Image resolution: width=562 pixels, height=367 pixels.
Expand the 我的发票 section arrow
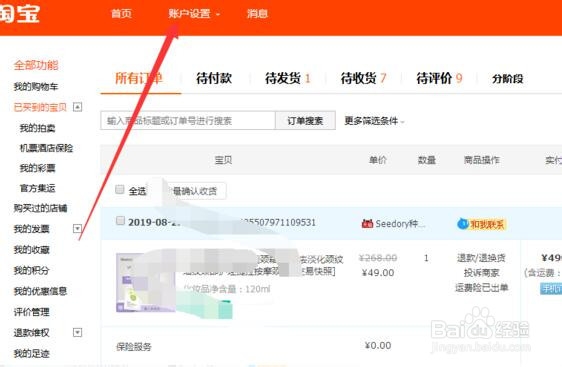click(x=77, y=228)
